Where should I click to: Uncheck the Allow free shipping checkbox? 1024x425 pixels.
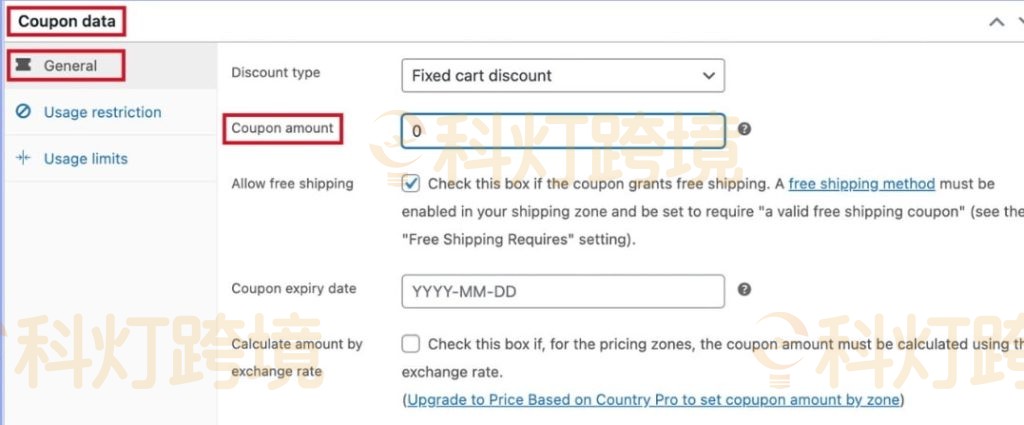pyautogui.click(x=411, y=184)
